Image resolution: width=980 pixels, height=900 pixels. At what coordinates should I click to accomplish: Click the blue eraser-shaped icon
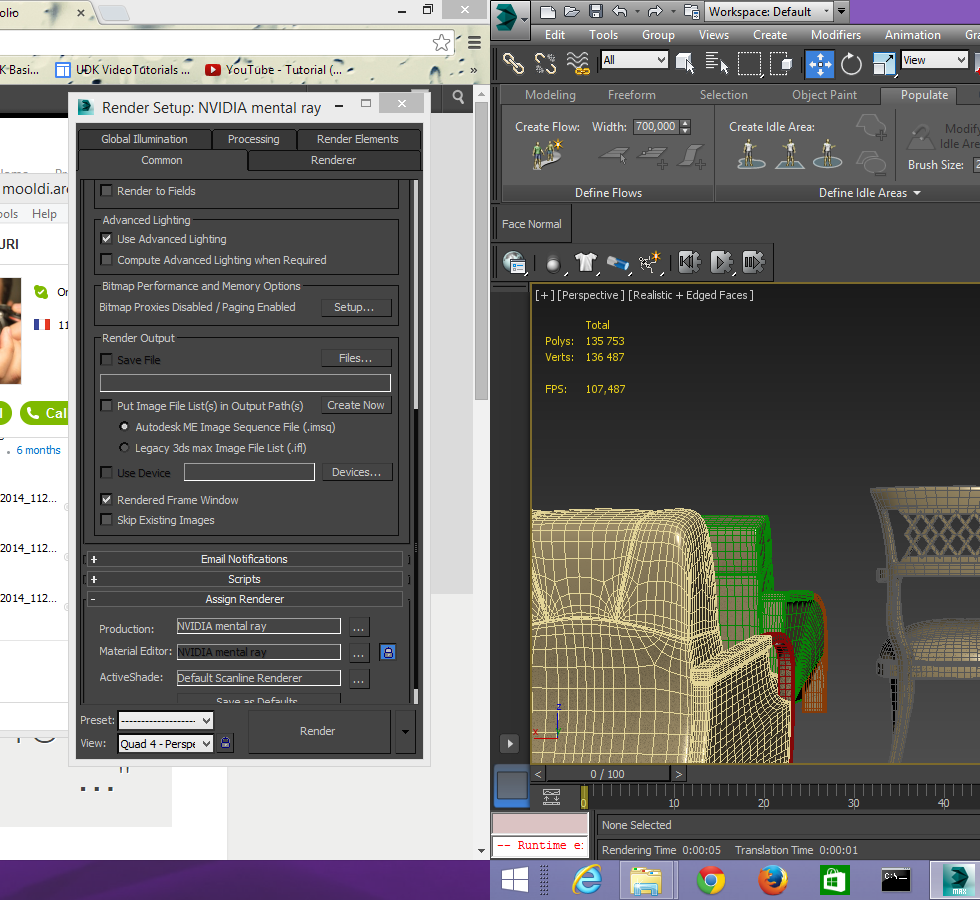tap(618, 262)
